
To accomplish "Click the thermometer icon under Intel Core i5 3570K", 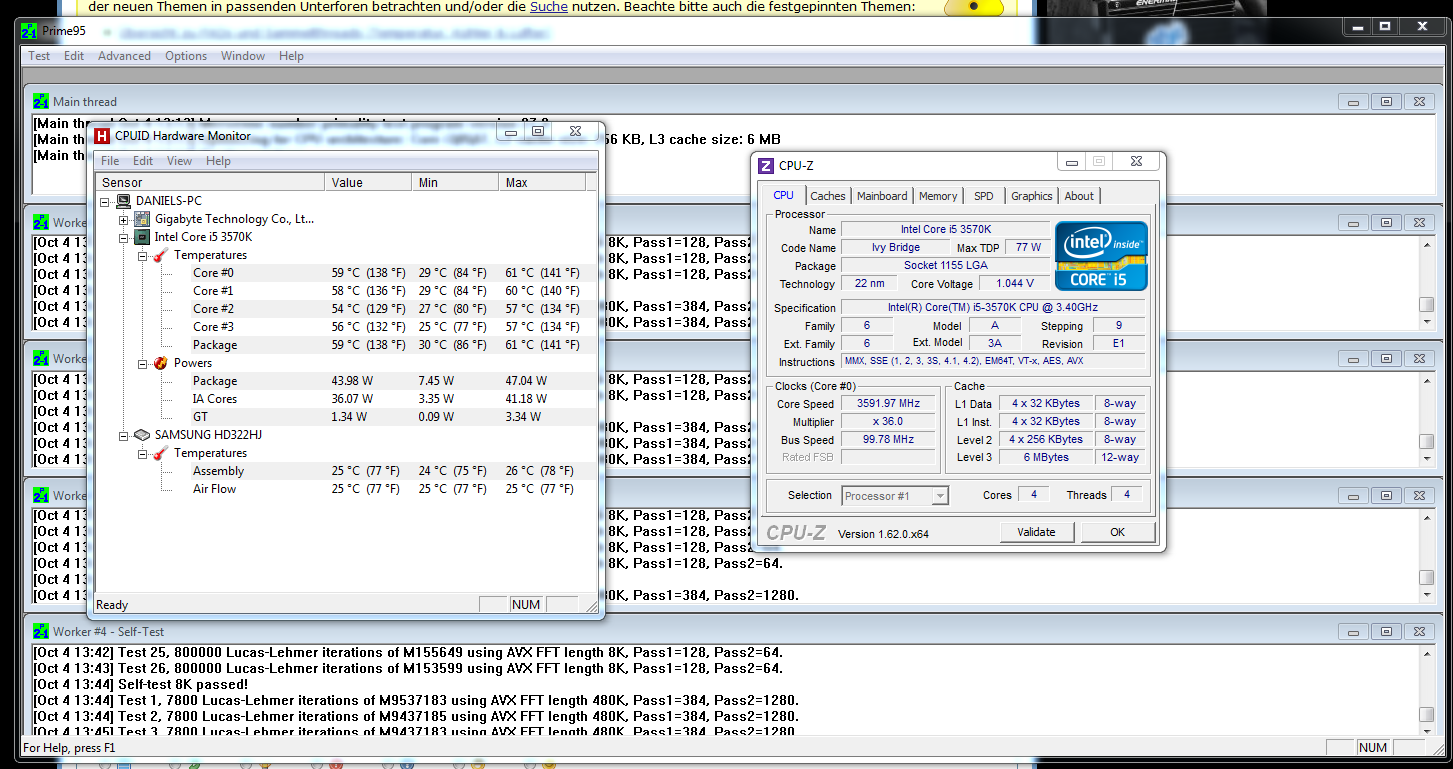I will (161, 255).
